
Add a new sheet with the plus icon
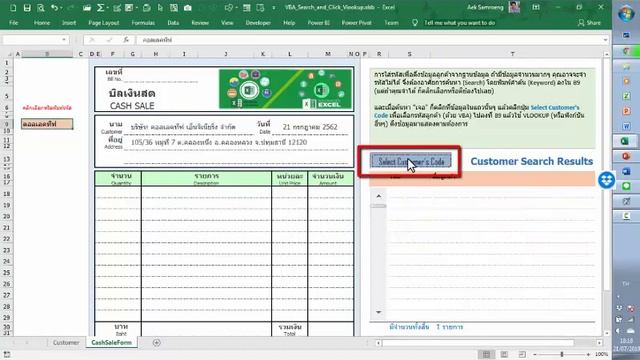click(156, 342)
